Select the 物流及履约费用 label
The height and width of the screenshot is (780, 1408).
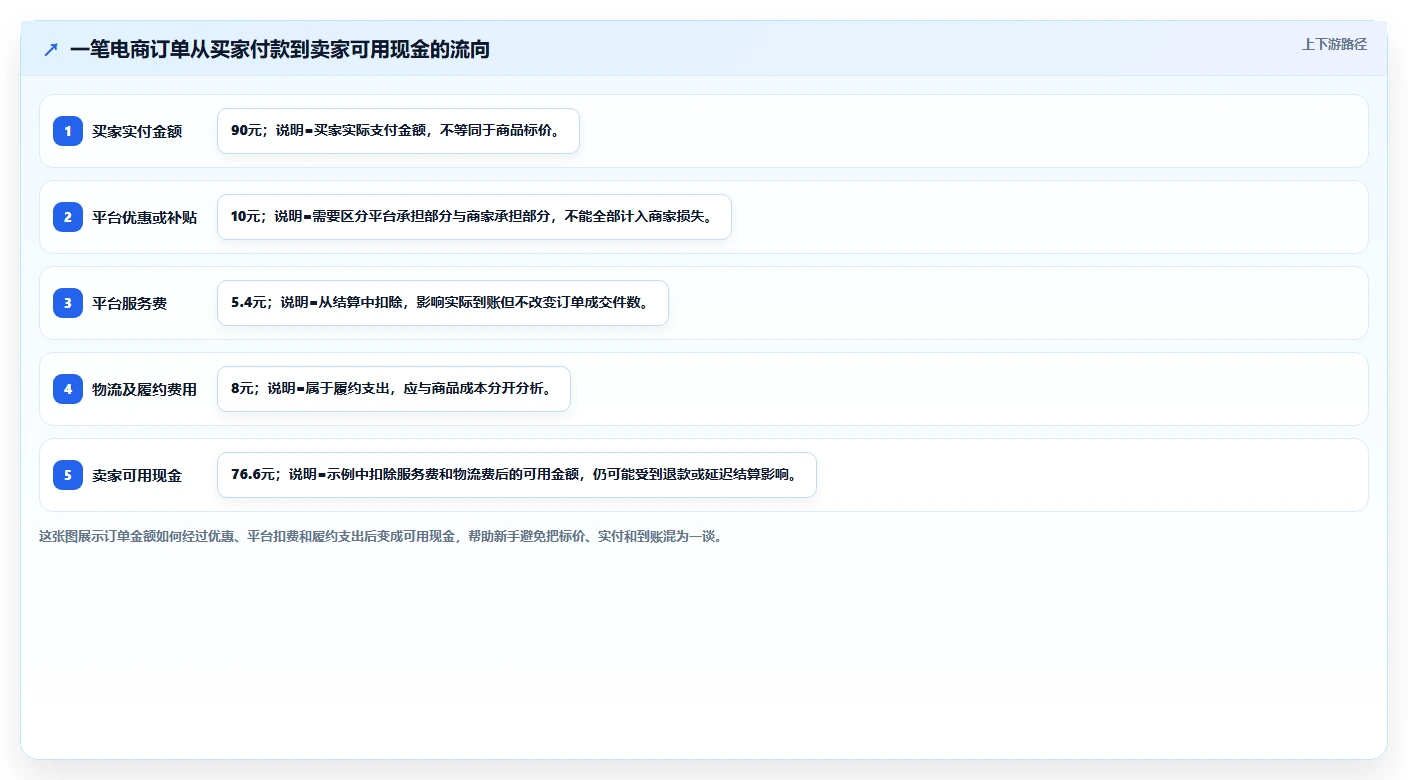pyautogui.click(x=145, y=389)
